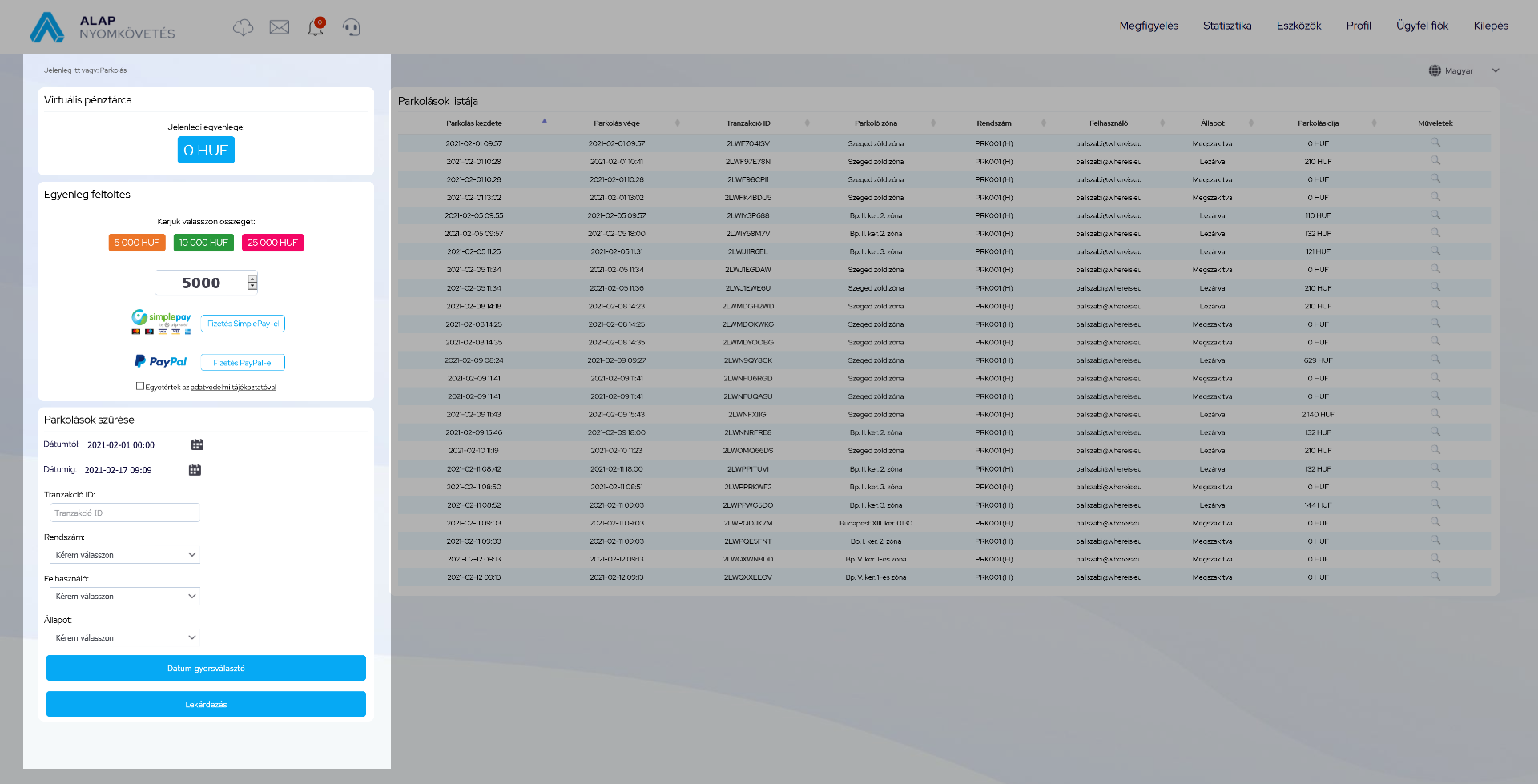Open the notifications bell icon
This screenshot has height=784, width=1538.
click(316, 28)
